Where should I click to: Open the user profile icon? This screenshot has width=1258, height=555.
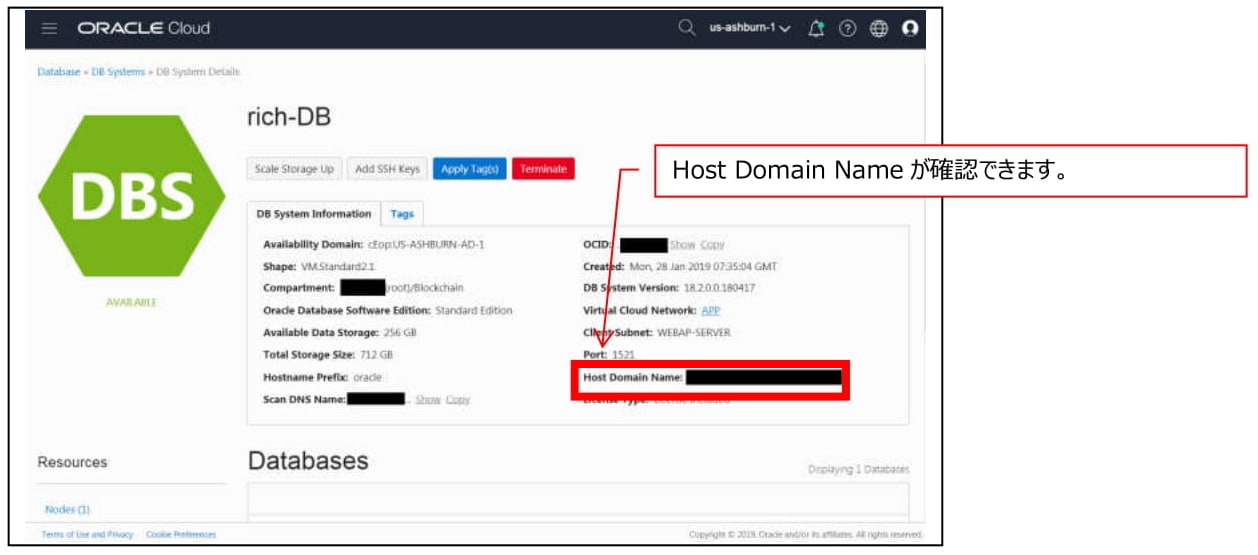point(910,28)
